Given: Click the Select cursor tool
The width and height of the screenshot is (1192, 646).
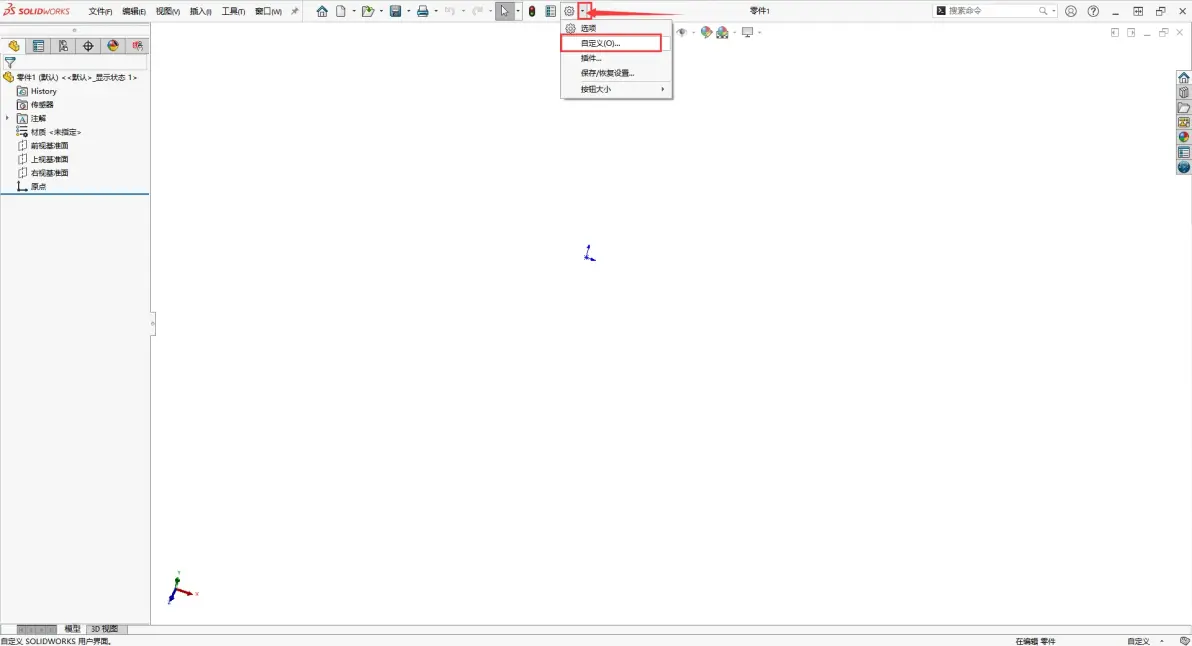Looking at the screenshot, I should [504, 11].
